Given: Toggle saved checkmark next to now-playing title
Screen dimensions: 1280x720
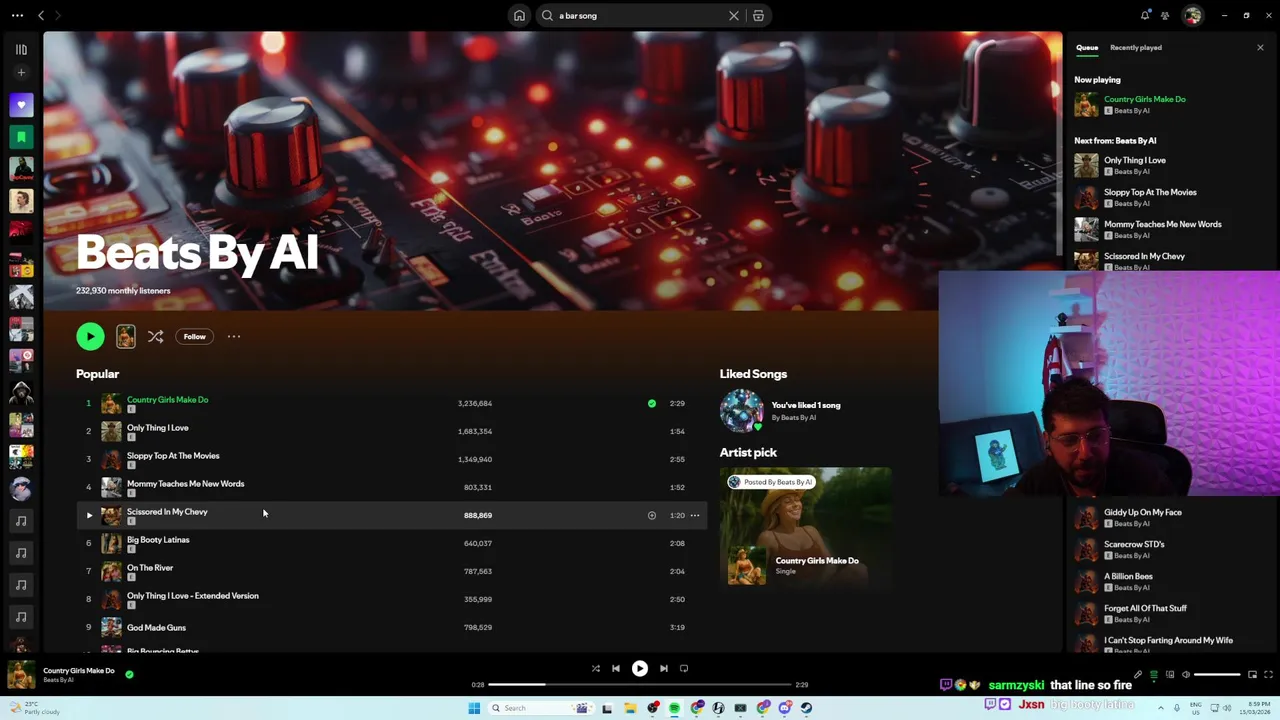Looking at the screenshot, I should [x=129, y=675].
